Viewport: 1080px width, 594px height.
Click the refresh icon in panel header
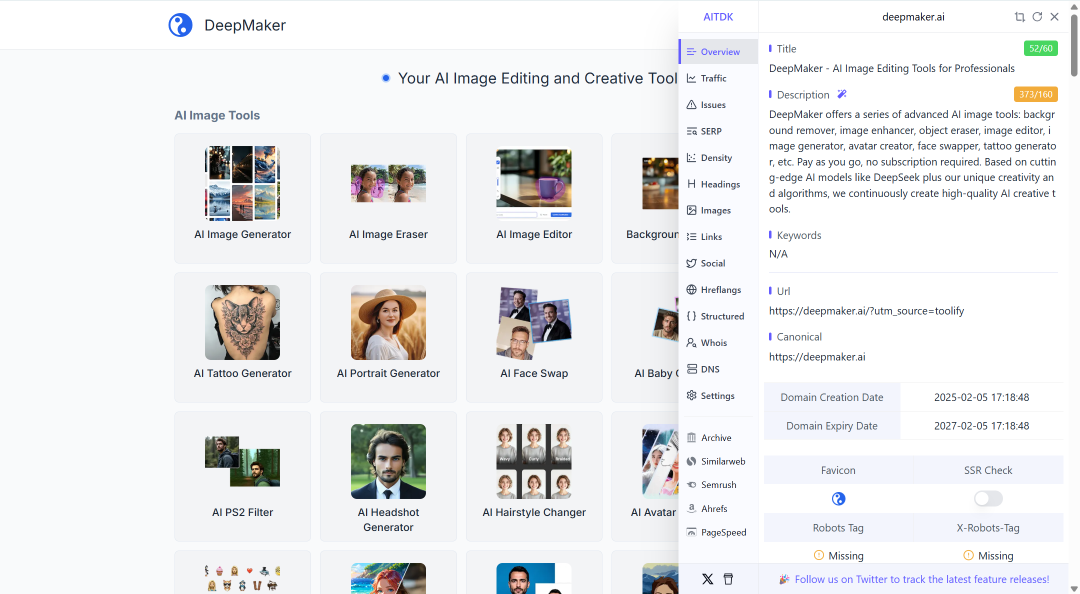coord(1037,17)
